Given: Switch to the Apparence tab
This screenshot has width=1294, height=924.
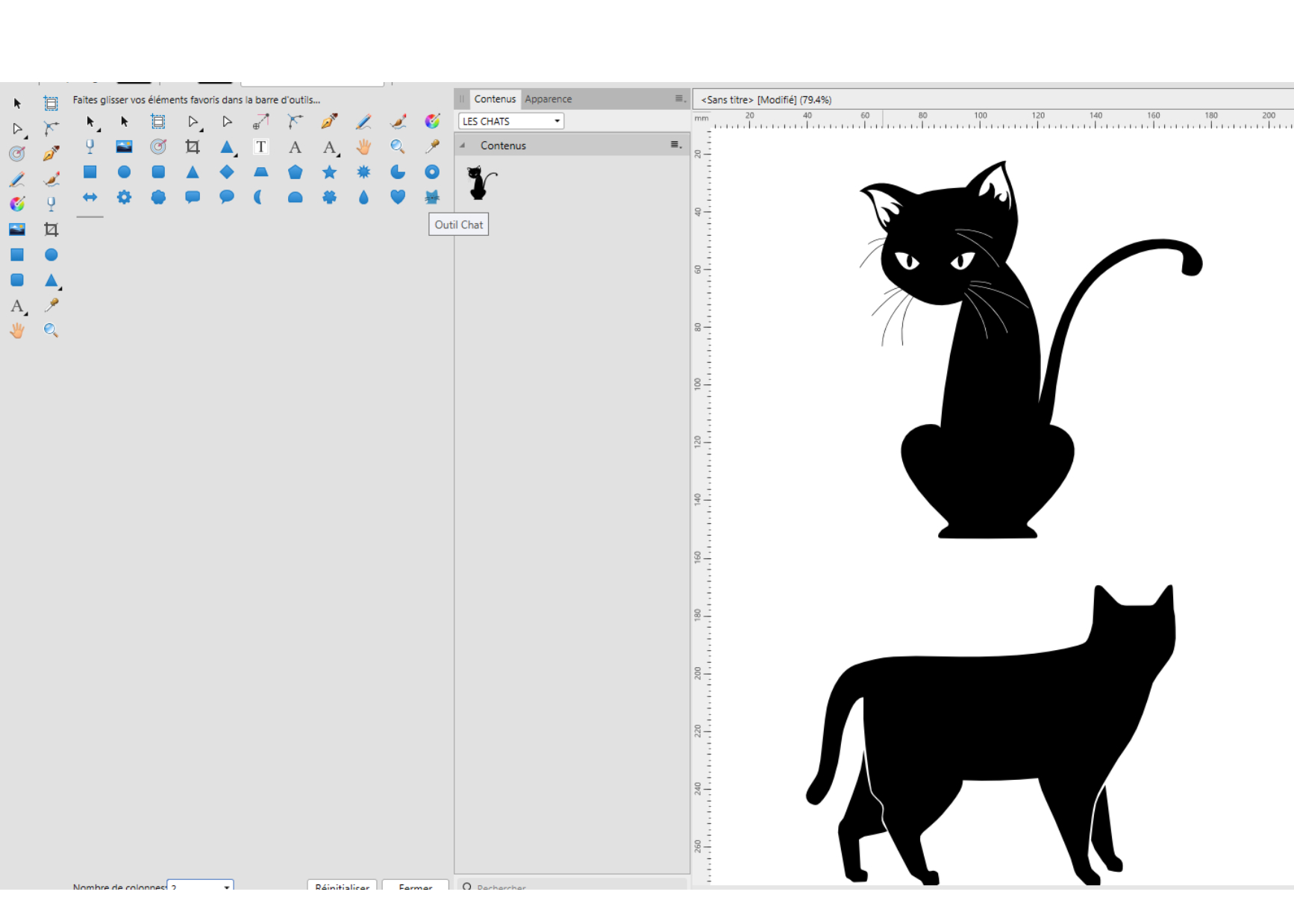Looking at the screenshot, I should (x=548, y=99).
